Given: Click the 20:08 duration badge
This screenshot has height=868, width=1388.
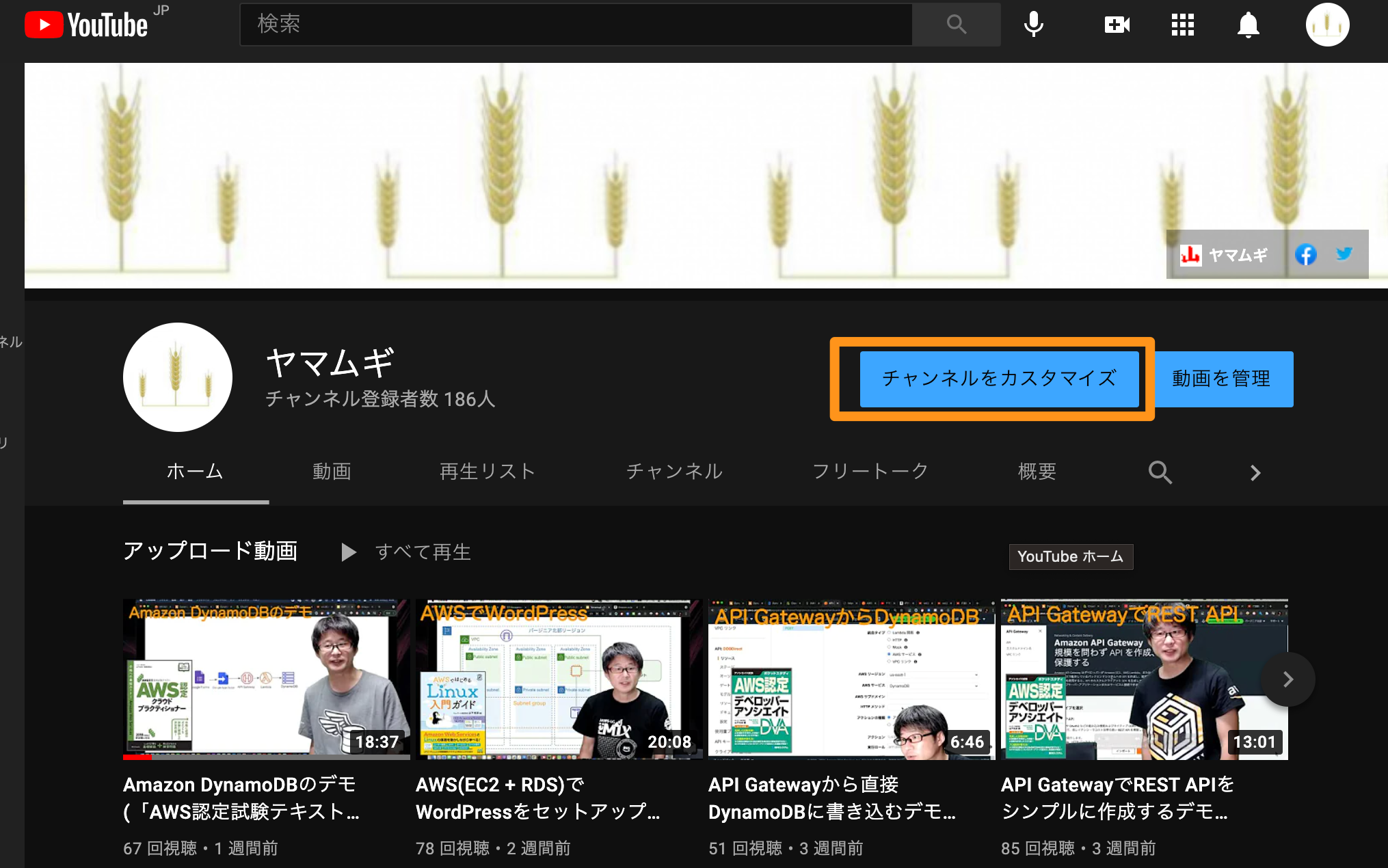Looking at the screenshot, I should tap(669, 742).
